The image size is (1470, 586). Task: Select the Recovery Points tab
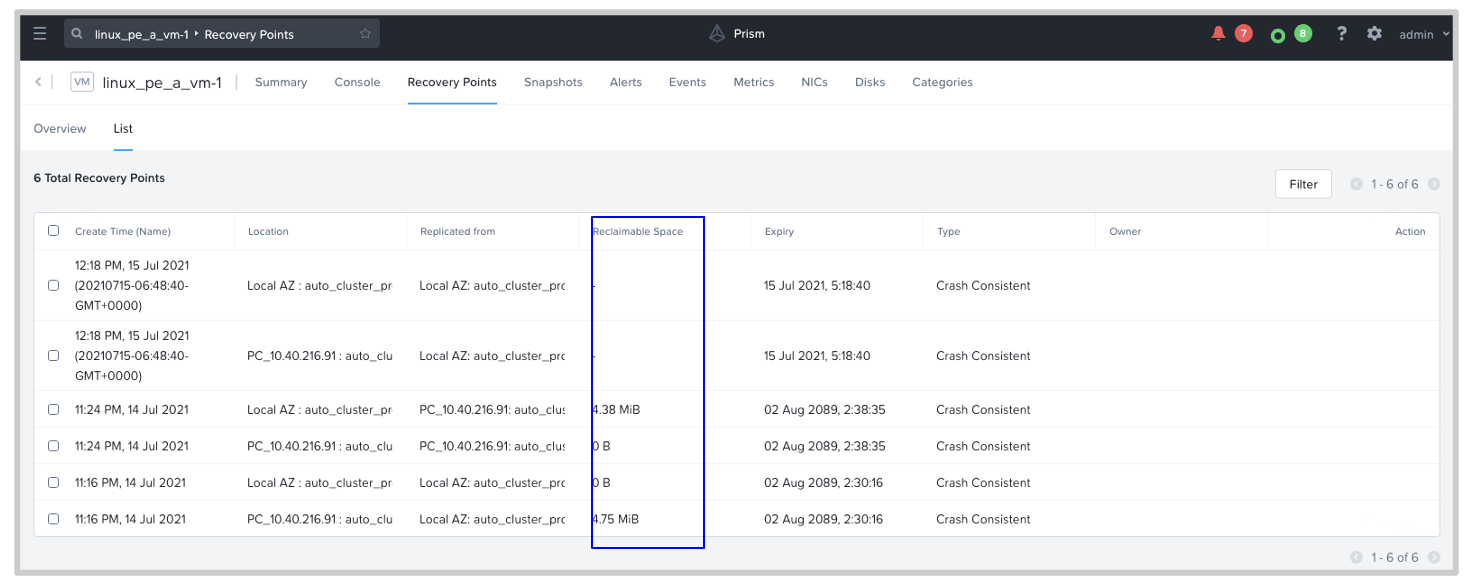(452, 82)
